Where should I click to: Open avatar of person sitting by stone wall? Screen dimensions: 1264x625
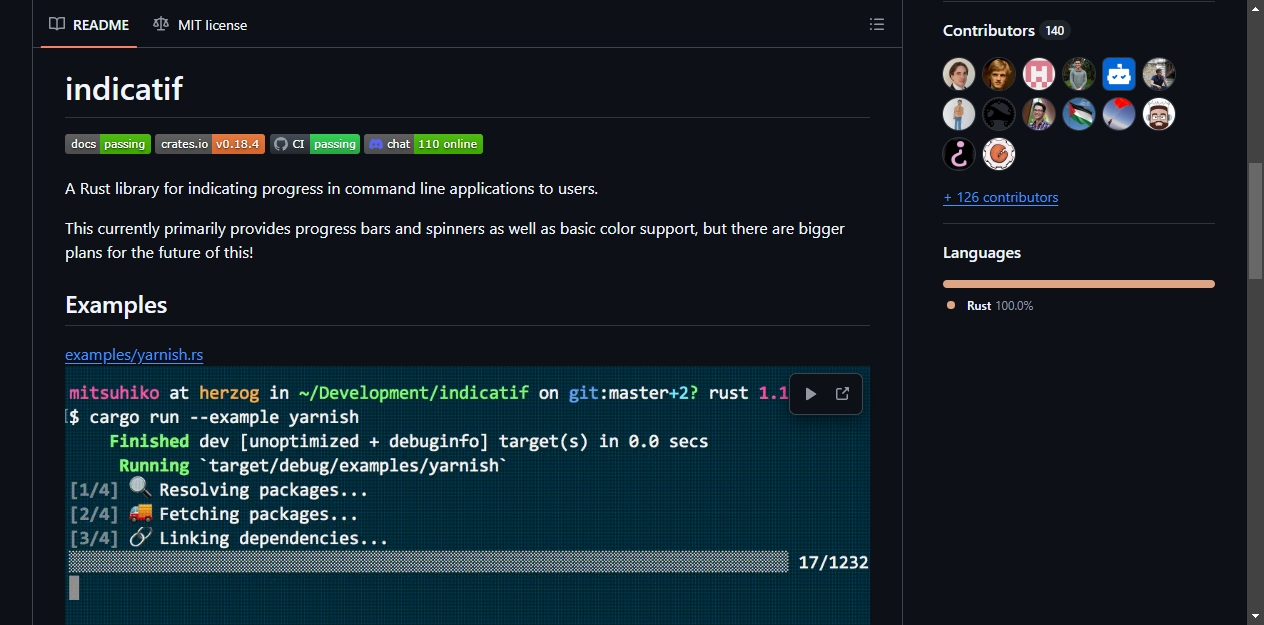pos(1159,74)
